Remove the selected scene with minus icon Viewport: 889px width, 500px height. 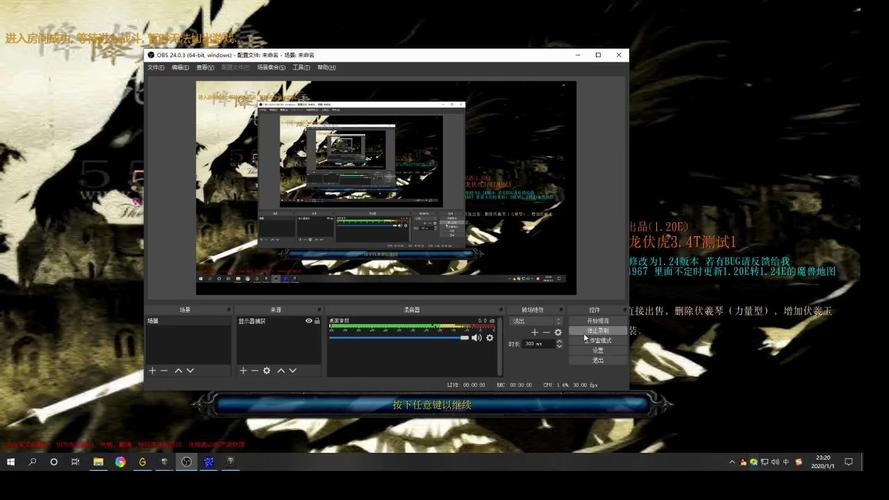[164, 370]
